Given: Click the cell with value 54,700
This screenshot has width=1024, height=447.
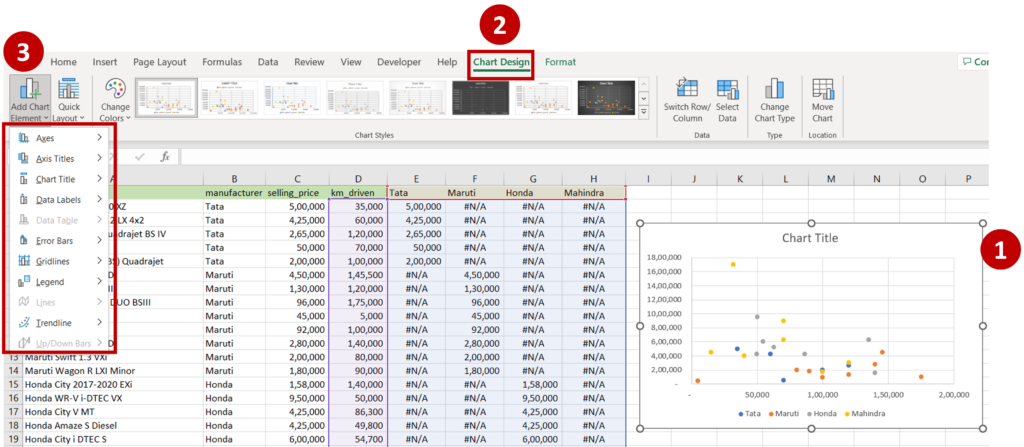Looking at the screenshot, I should [358, 439].
